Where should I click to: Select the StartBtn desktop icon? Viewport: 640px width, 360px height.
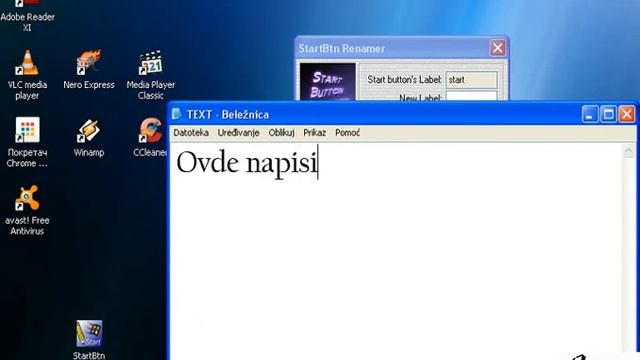[89, 340]
